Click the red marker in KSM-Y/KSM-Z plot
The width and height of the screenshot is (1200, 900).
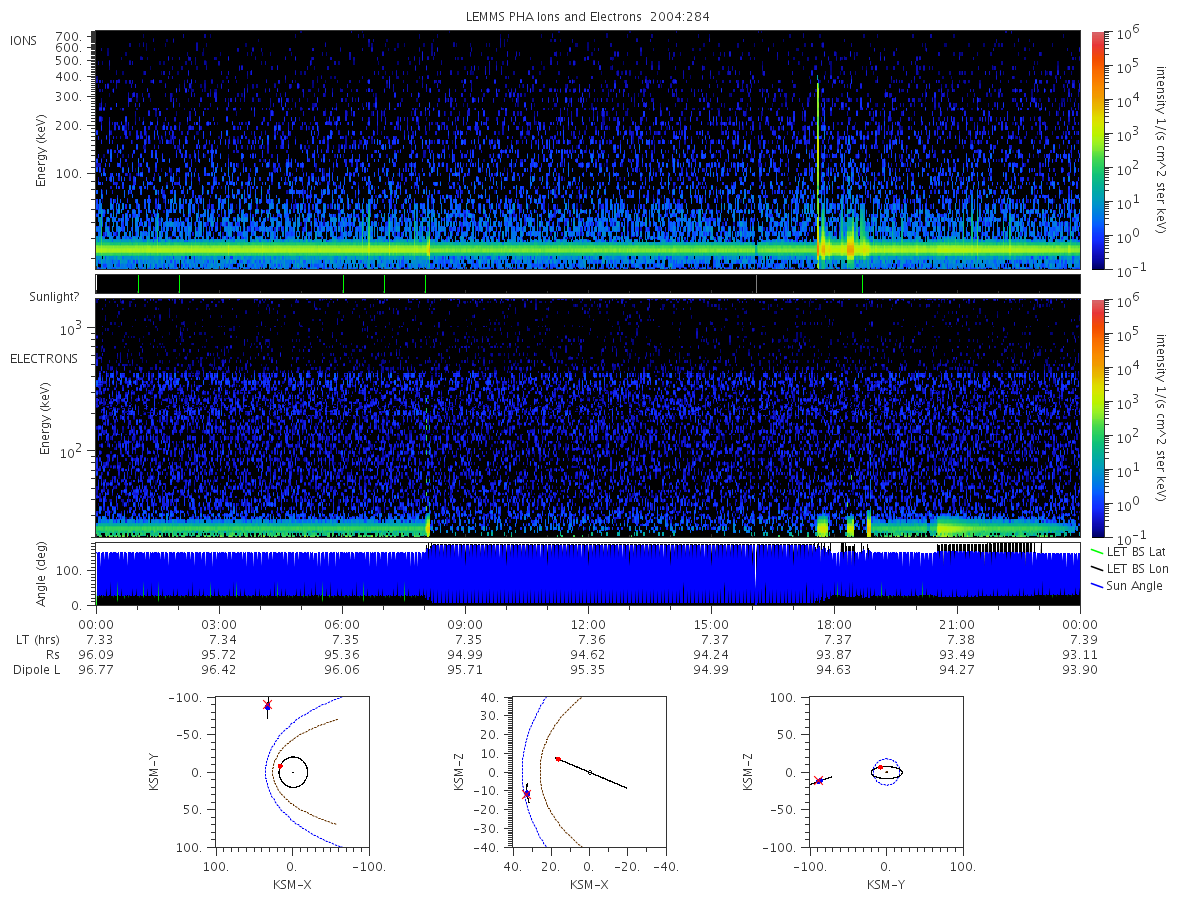click(x=818, y=780)
